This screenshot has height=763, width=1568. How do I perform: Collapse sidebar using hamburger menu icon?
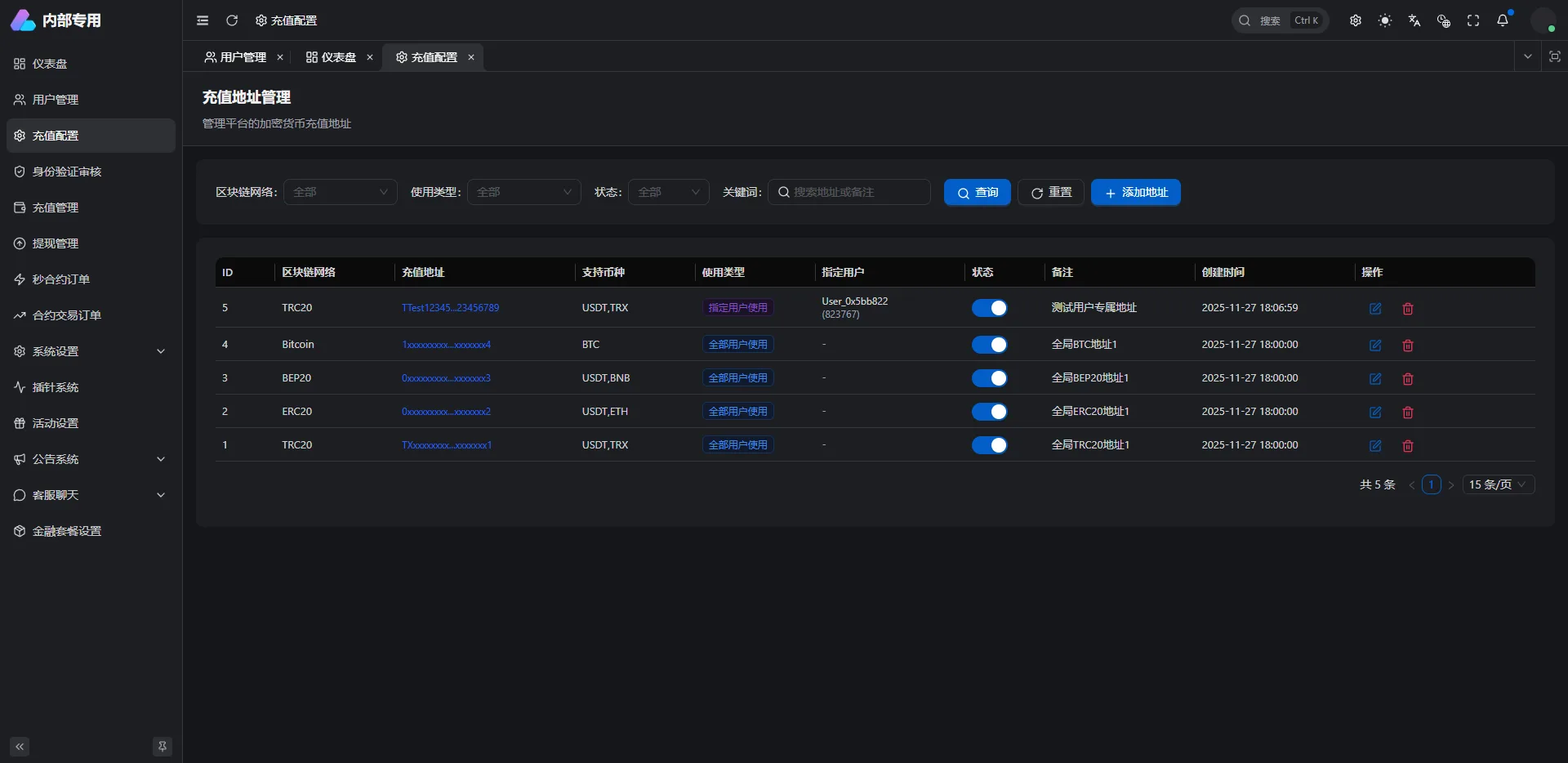point(203,20)
